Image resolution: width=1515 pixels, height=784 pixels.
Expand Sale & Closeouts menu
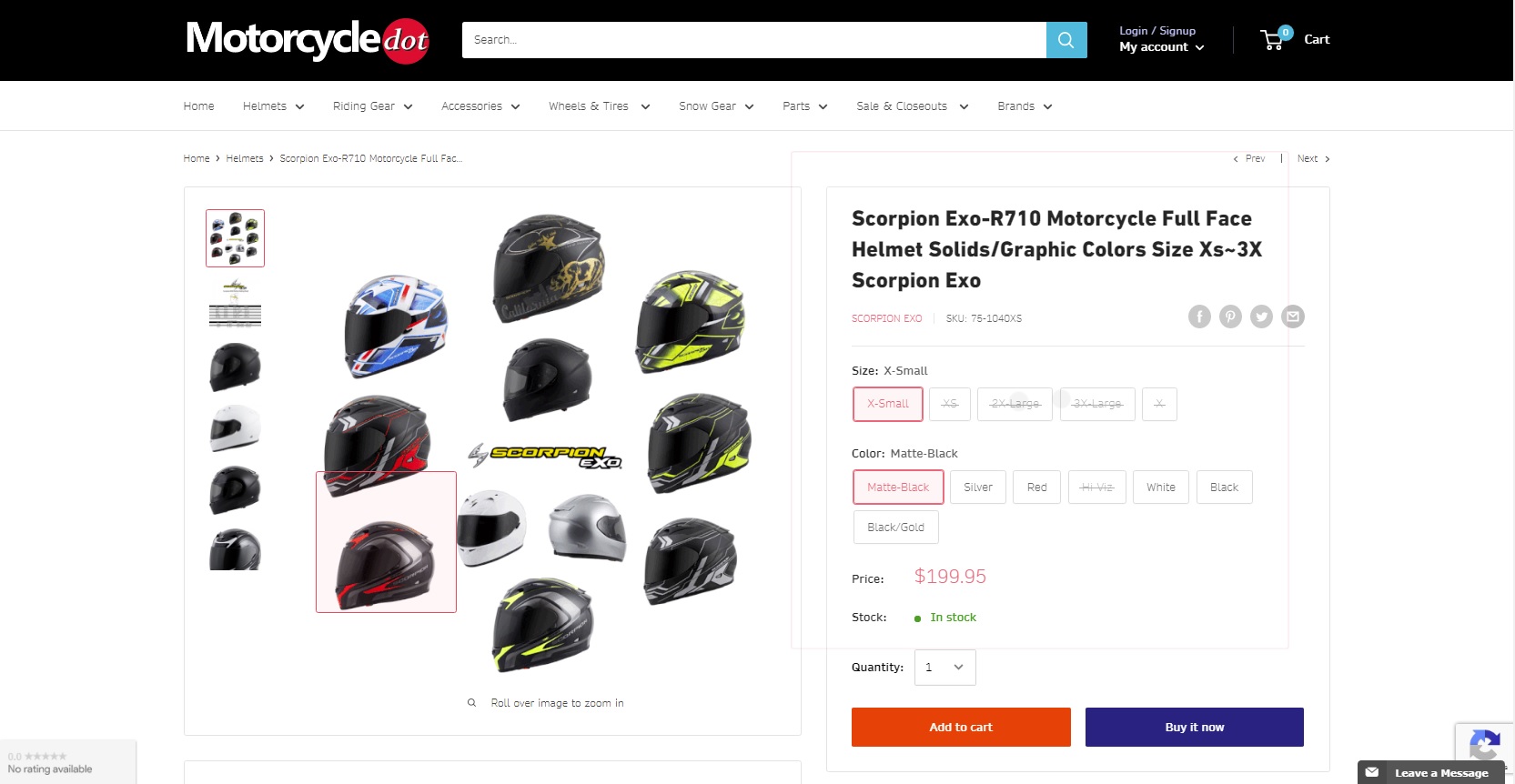pyautogui.click(x=912, y=106)
